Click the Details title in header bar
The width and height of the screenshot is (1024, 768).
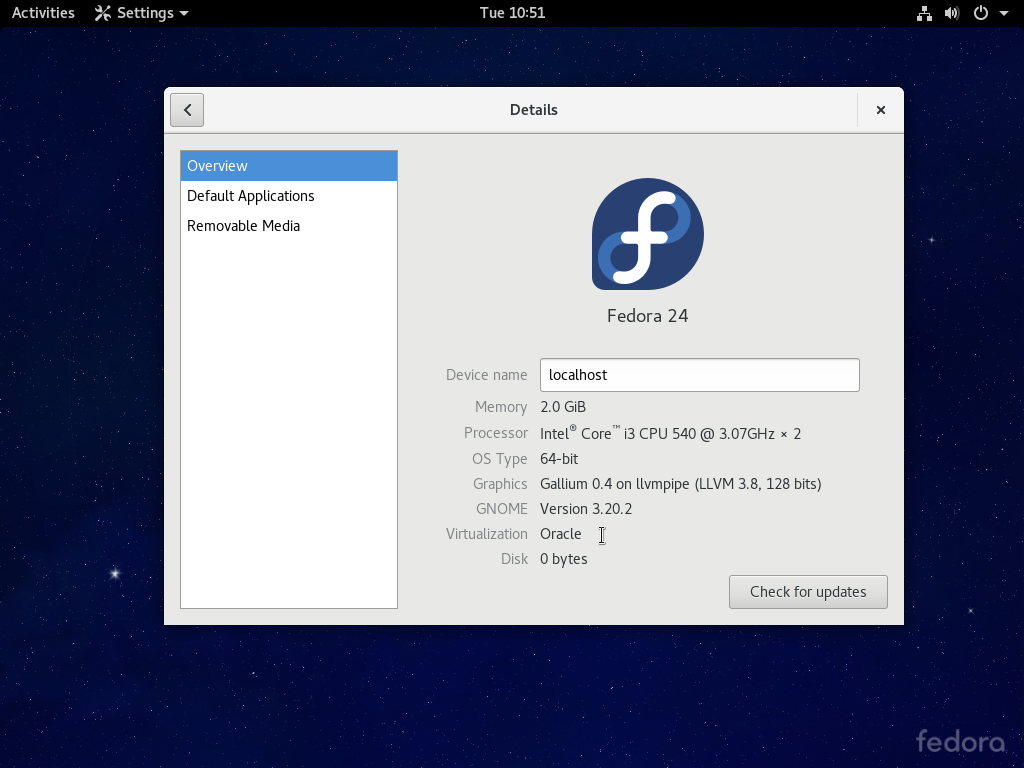[533, 110]
